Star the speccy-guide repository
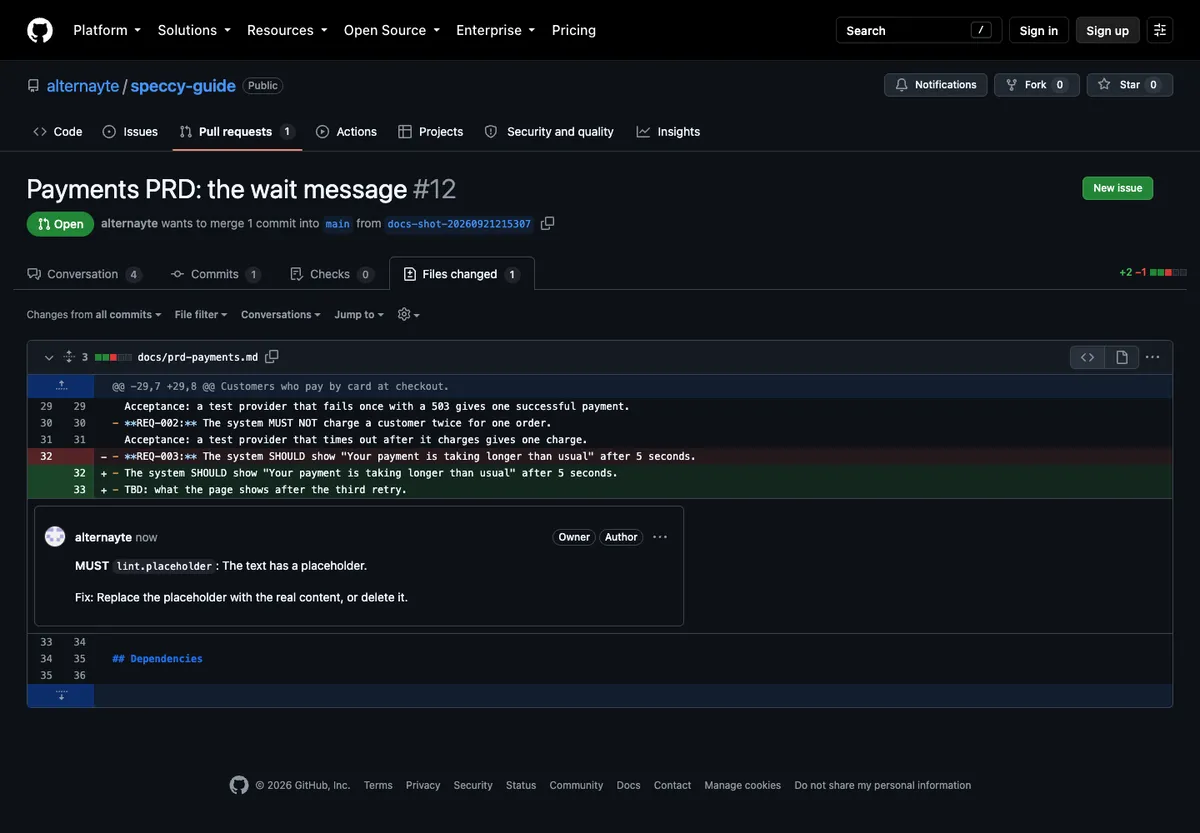The height and width of the screenshot is (833, 1200). (1130, 85)
